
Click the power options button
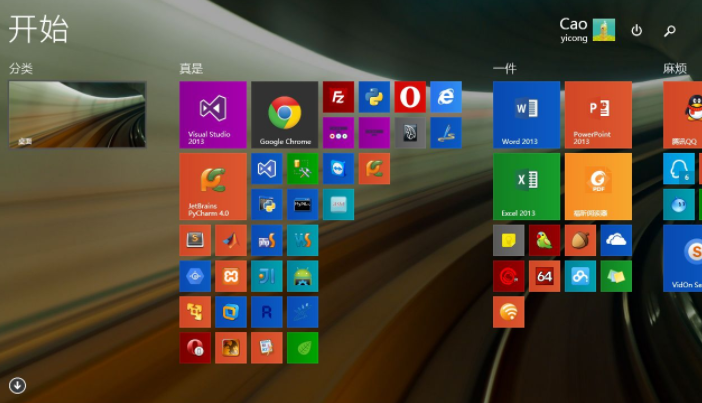point(637,31)
